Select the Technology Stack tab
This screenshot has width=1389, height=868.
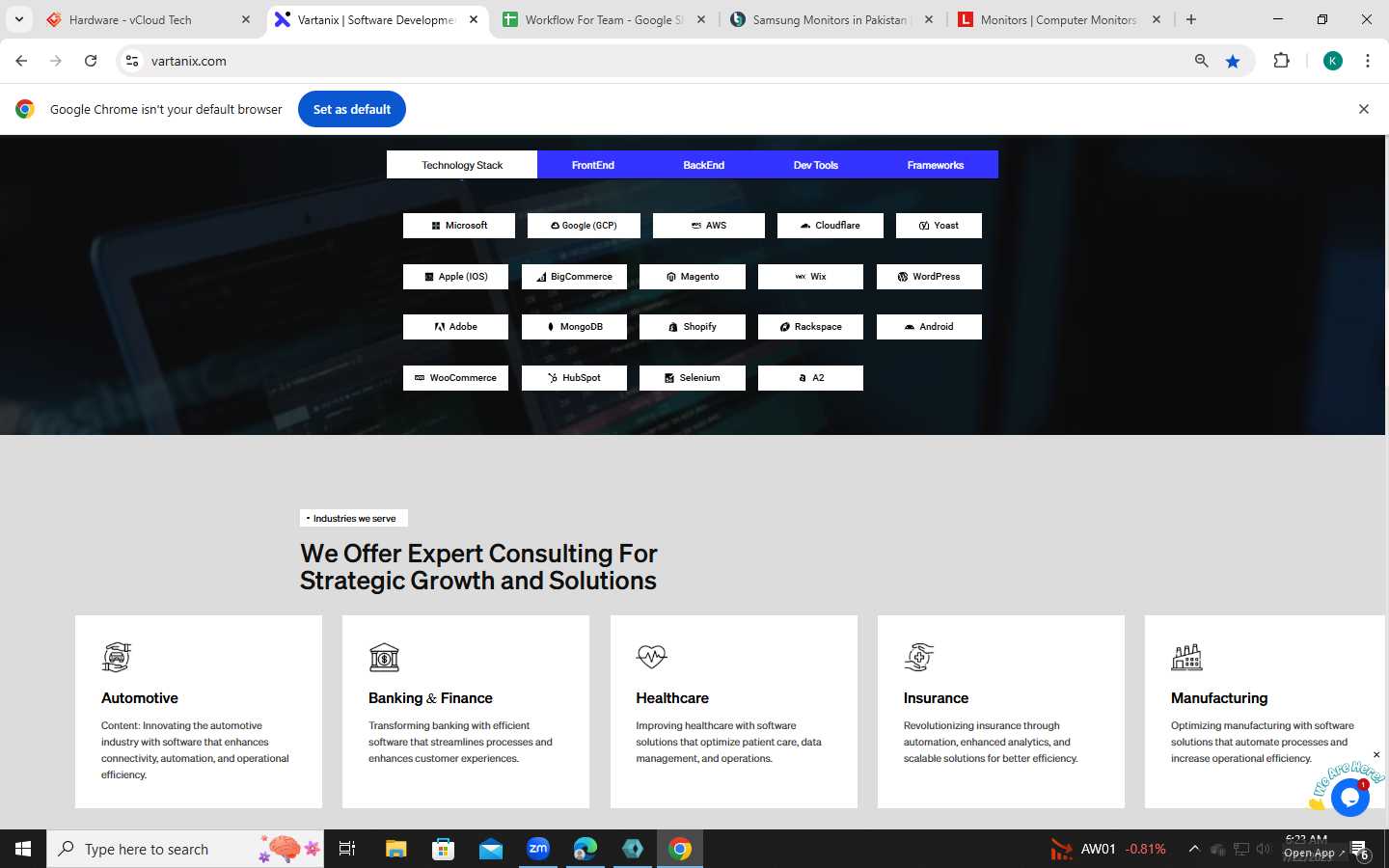point(462,165)
